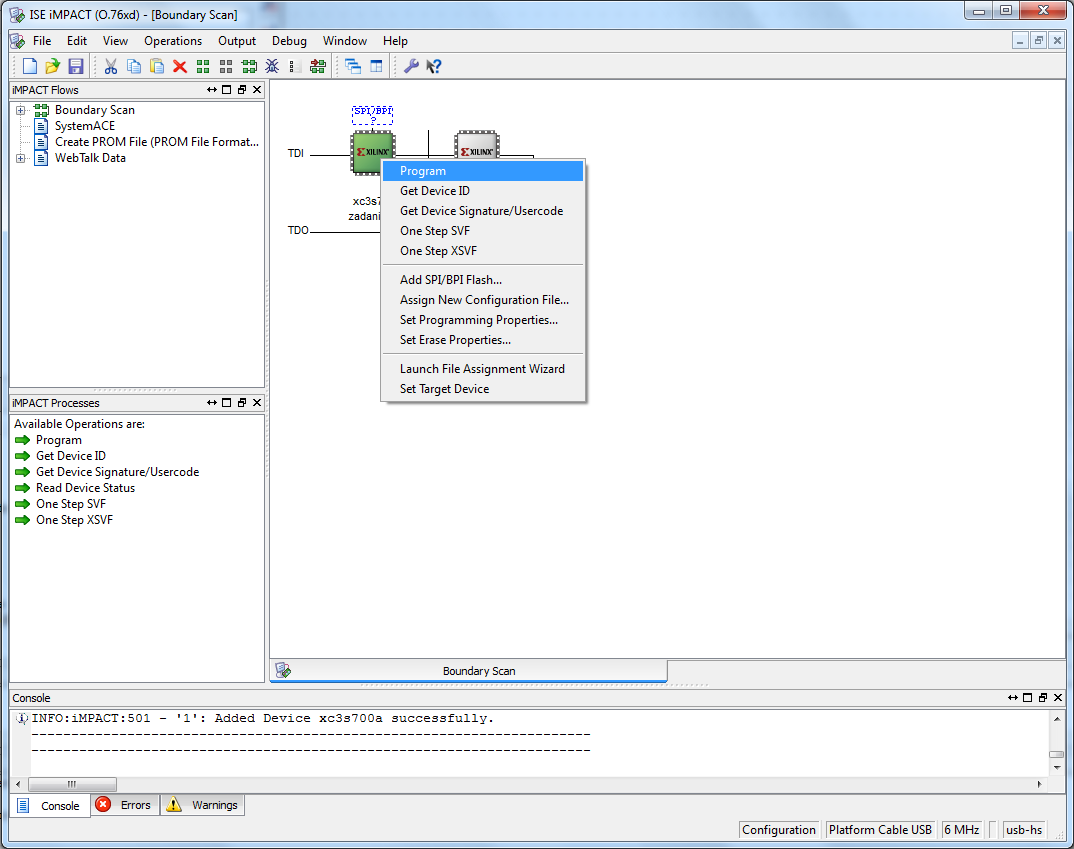Open the File menu
1074x849 pixels.
(42, 41)
